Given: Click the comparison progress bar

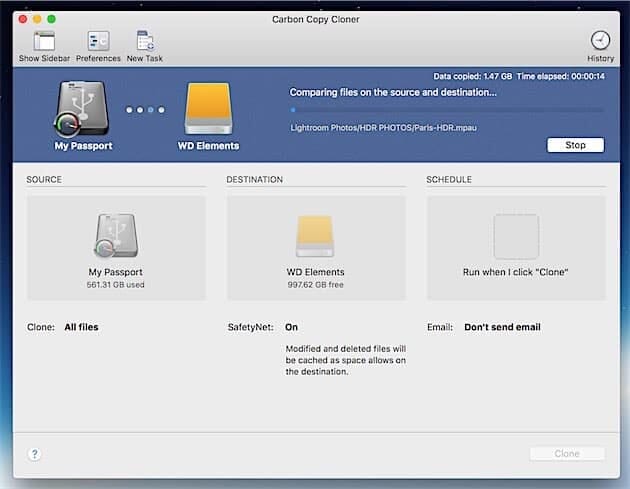Looking at the screenshot, I should (x=446, y=110).
